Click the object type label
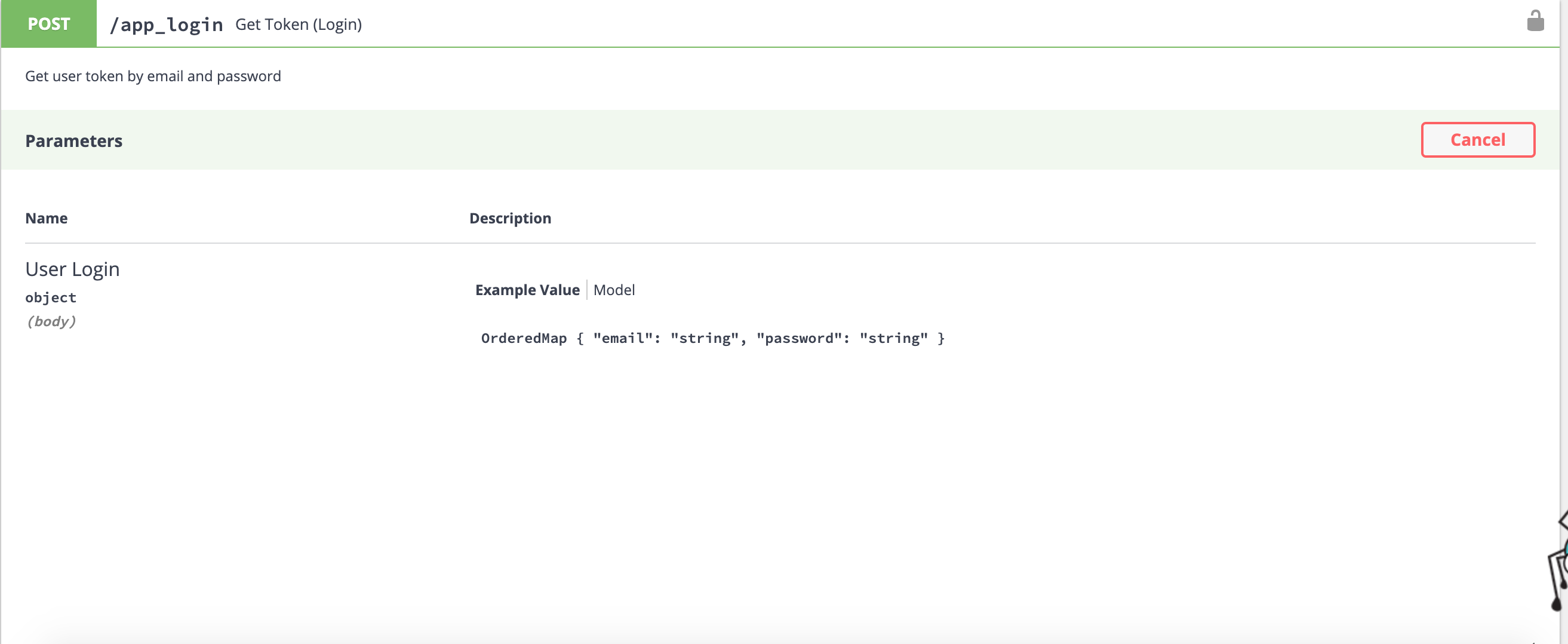The height and width of the screenshot is (644, 1568). pos(51,298)
